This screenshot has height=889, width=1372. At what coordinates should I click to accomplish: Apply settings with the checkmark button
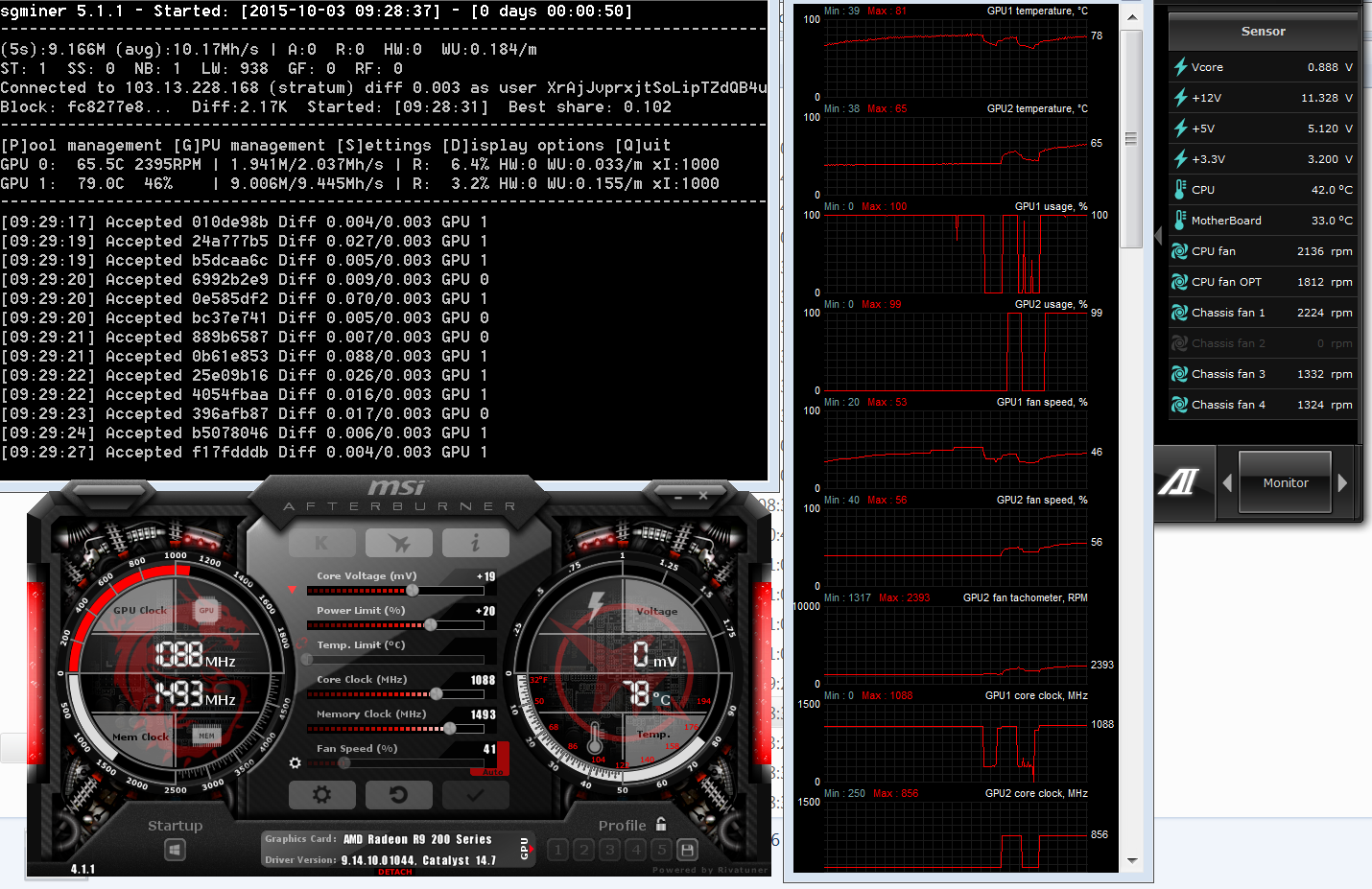coord(476,794)
